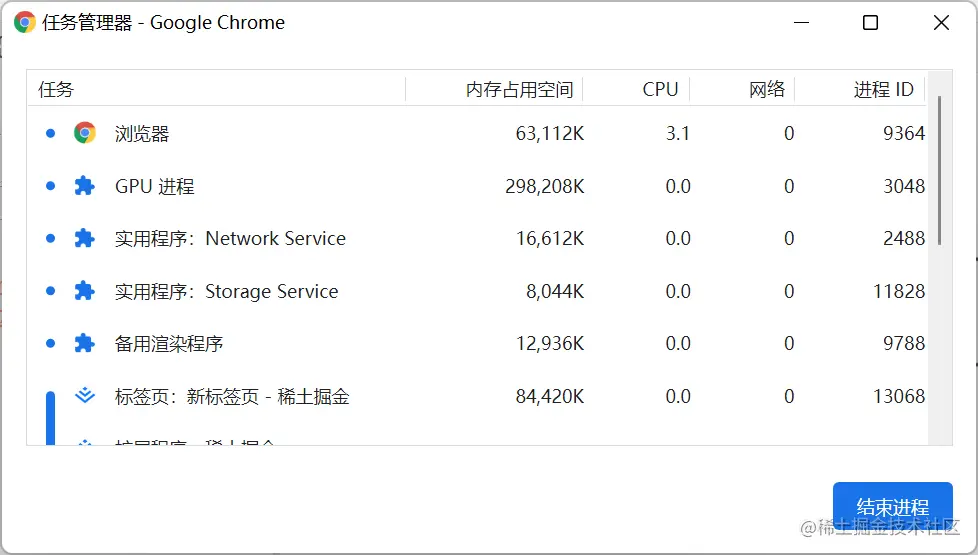Sort processes by 内存占用空间 column

tap(518, 89)
